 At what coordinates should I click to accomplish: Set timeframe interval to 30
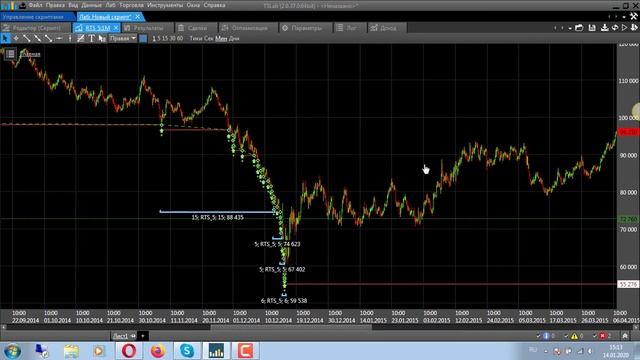point(172,38)
